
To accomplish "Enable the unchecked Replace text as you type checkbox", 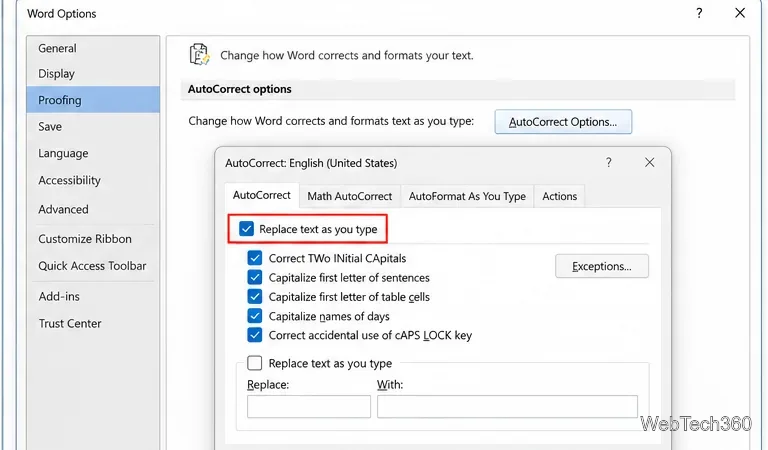I will tap(255, 363).
